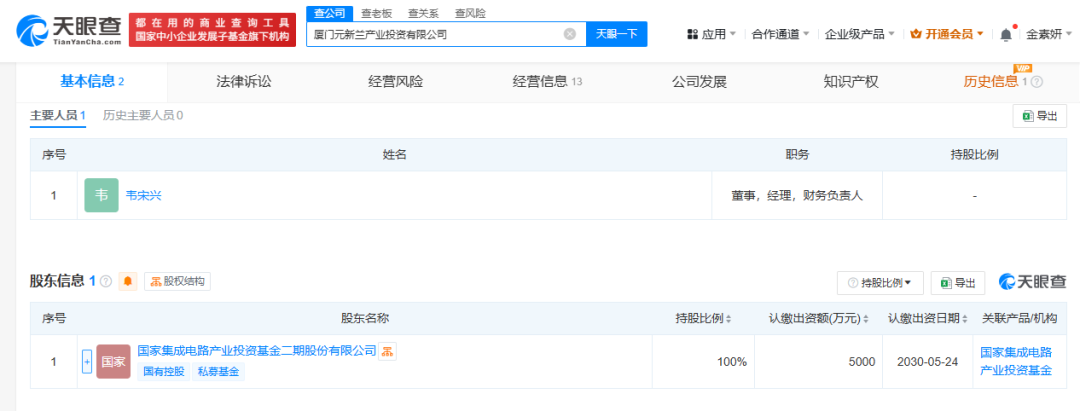The height and width of the screenshot is (411, 1080).
Task: Switch to 公司发展 tab
Action: (x=699, y=82)
